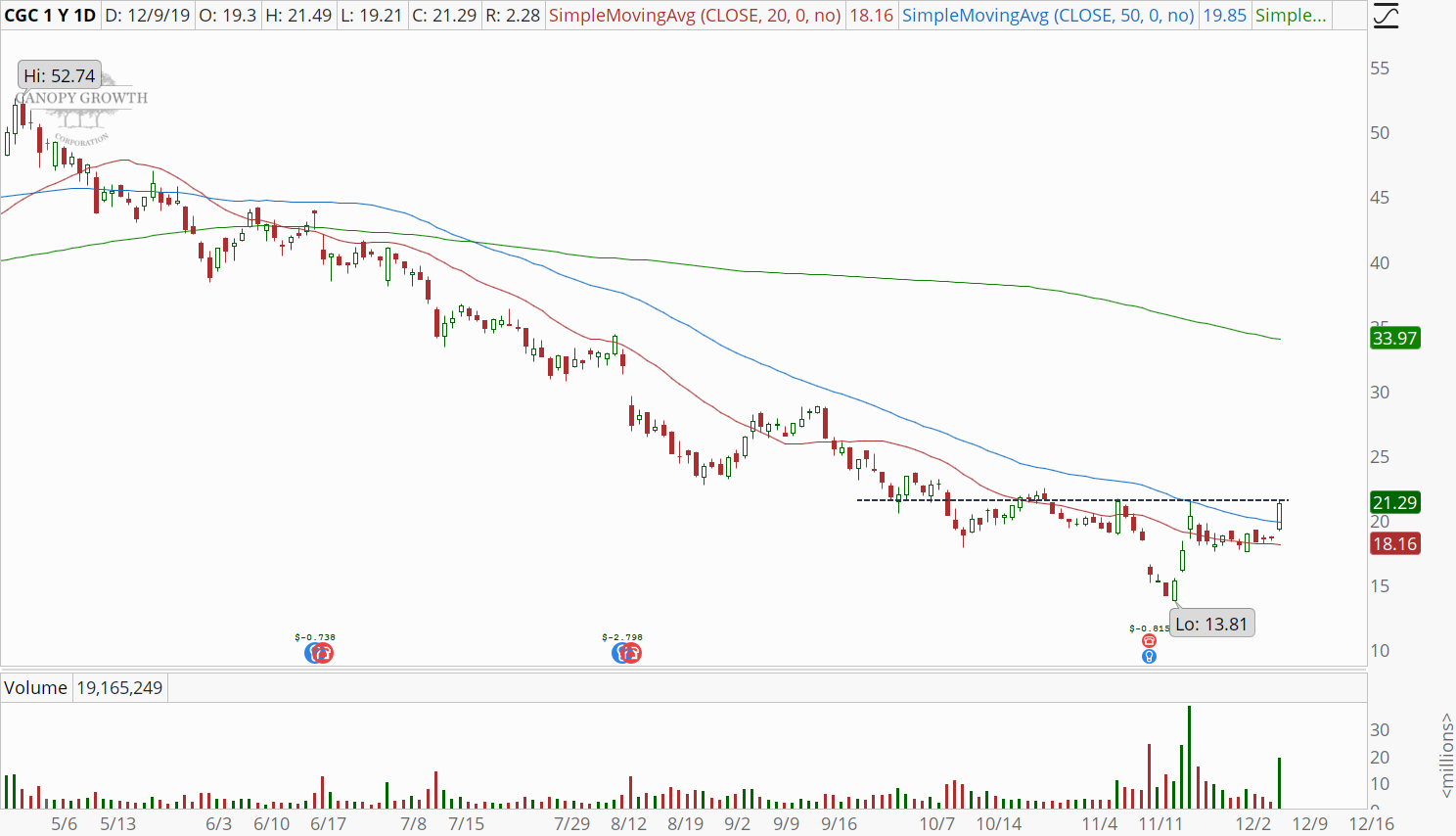
Task: Click the 18.16 value in the header
Action: (x=872, y=16)
